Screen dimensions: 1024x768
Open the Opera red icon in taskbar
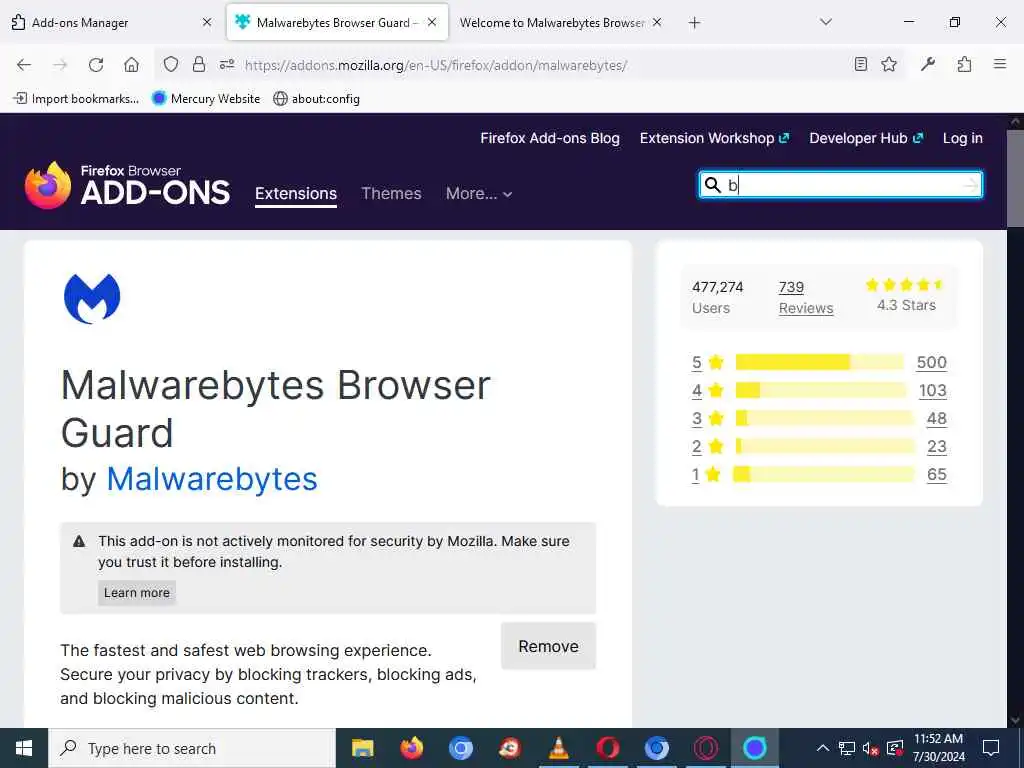607,748
